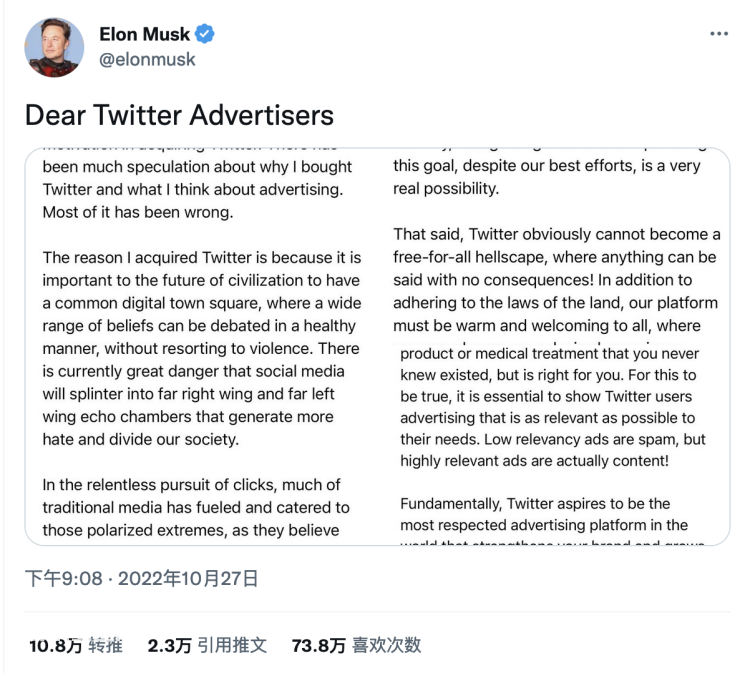The width and height of the screenshot is (750, 673).
Task: Click the paragraph beginning "That said, Twitter obviously"
Action: point(556,280)
